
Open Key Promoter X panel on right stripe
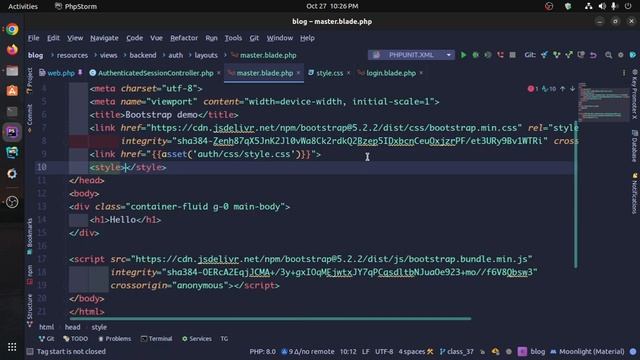635,94
